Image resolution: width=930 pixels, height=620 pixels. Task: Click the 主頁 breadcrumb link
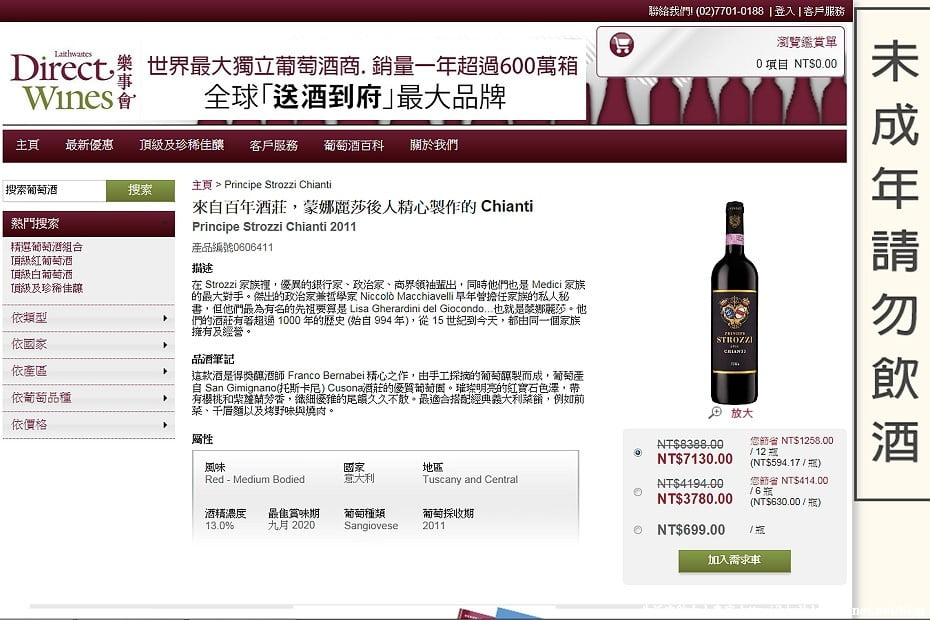202,185
